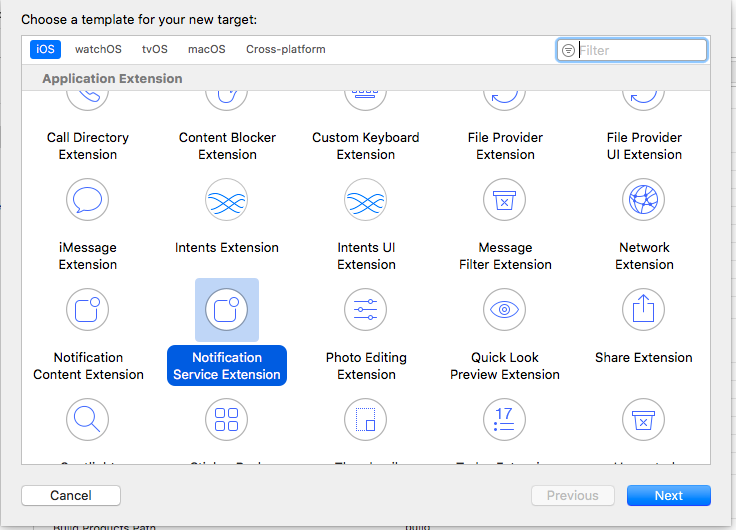Click the 'Share Extension' label text
736x530 pixels.
[x=644, y=358]
